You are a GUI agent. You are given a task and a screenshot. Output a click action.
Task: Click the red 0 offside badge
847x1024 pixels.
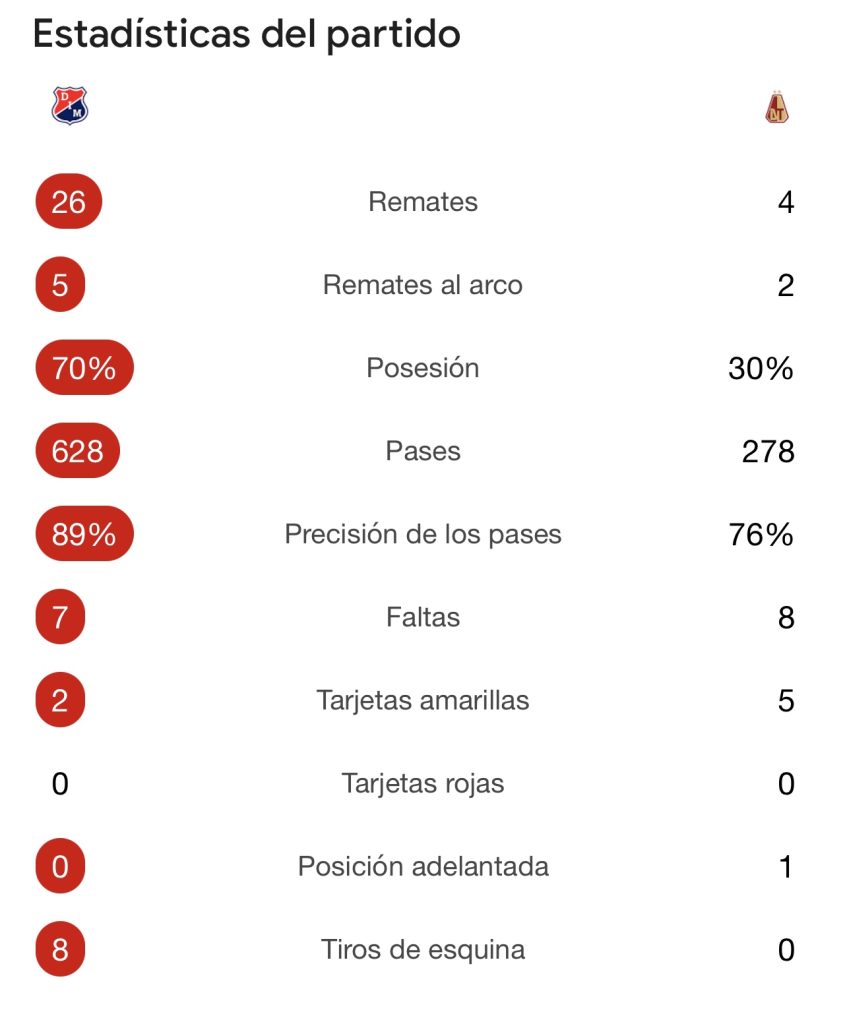(60, 866)
